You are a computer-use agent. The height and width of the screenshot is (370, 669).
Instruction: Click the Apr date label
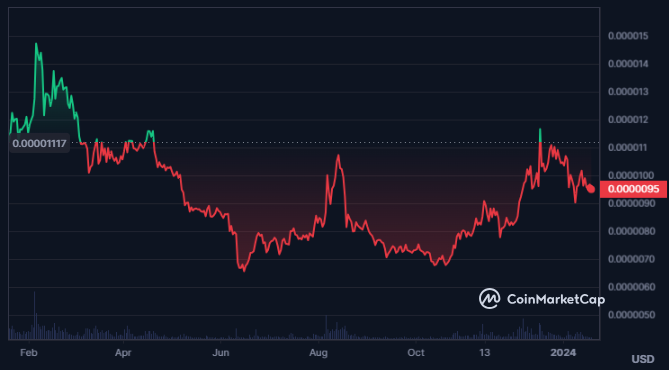click(123, 353)
